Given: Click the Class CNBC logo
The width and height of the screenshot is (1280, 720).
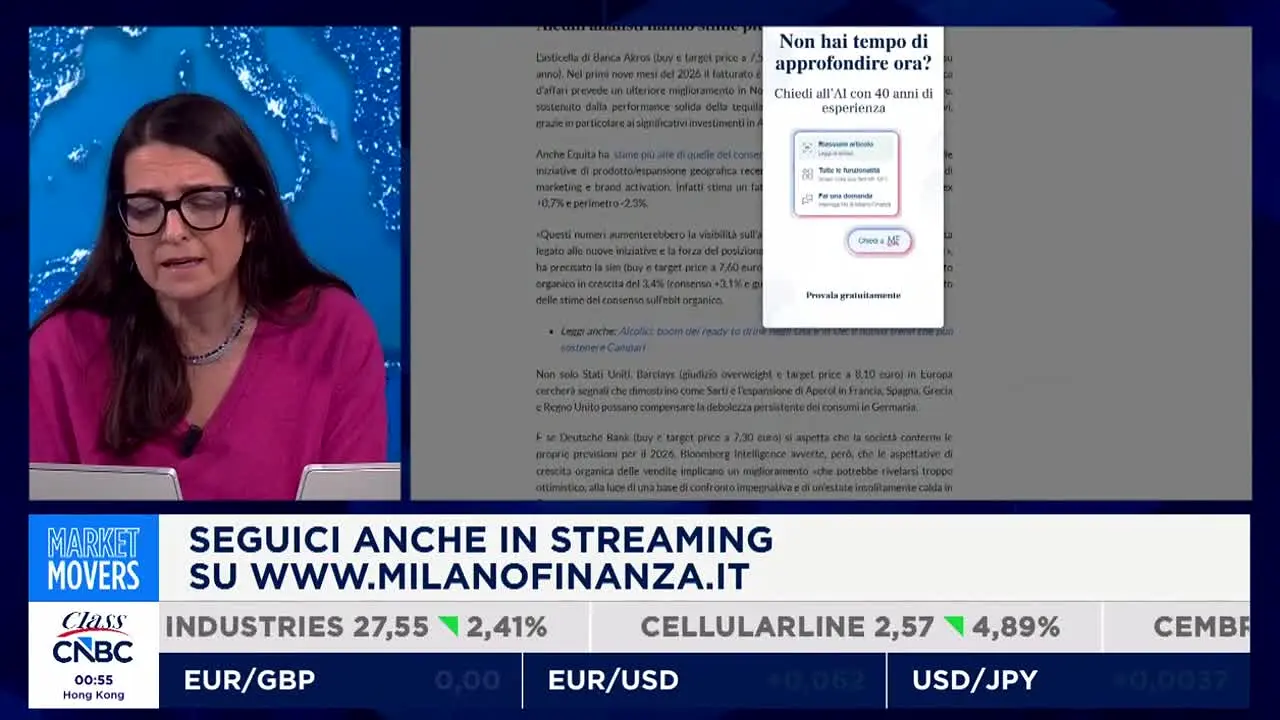Looking at the screenshot, I should [93, 639].
